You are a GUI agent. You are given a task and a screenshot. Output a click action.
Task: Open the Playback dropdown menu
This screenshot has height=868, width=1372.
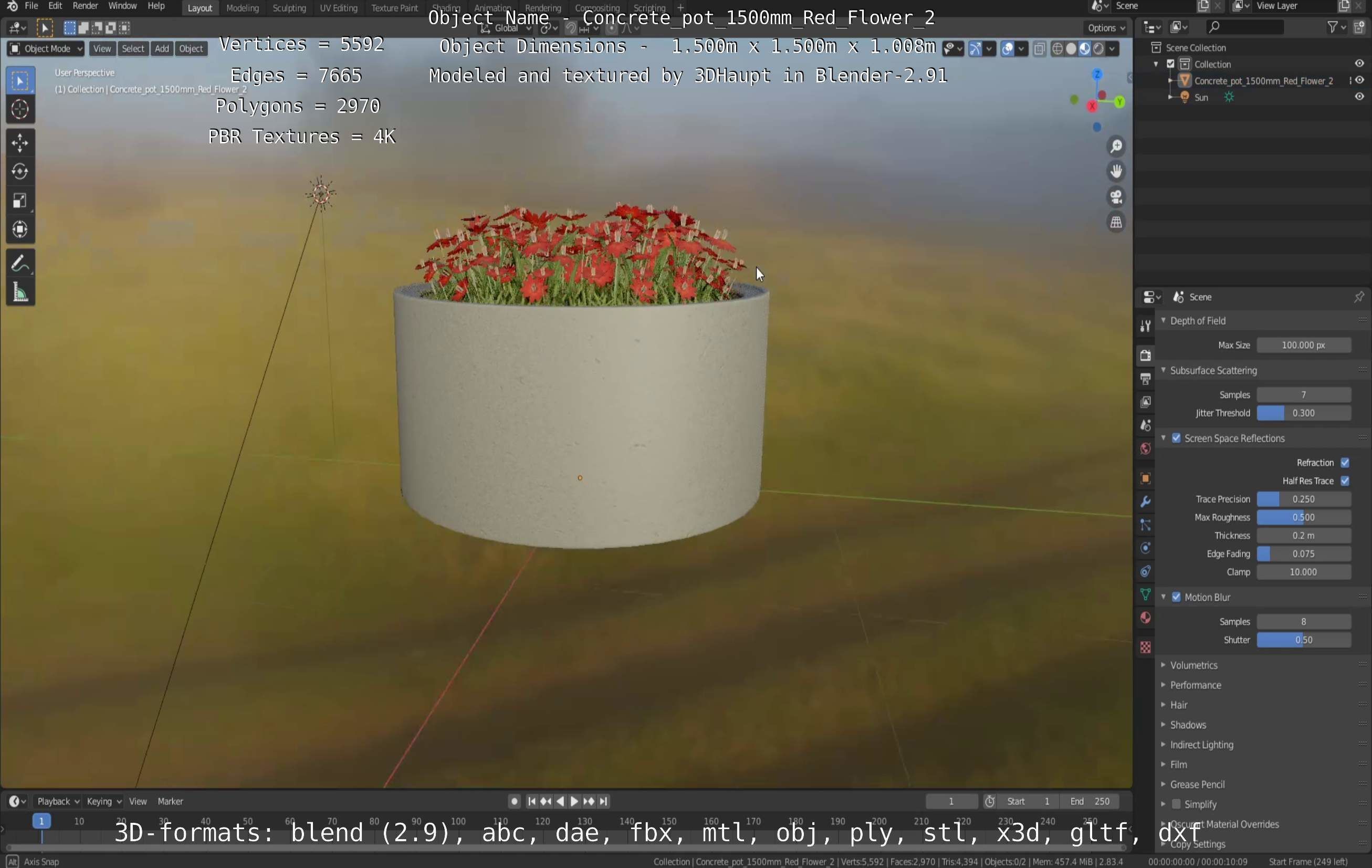[58, 801]
